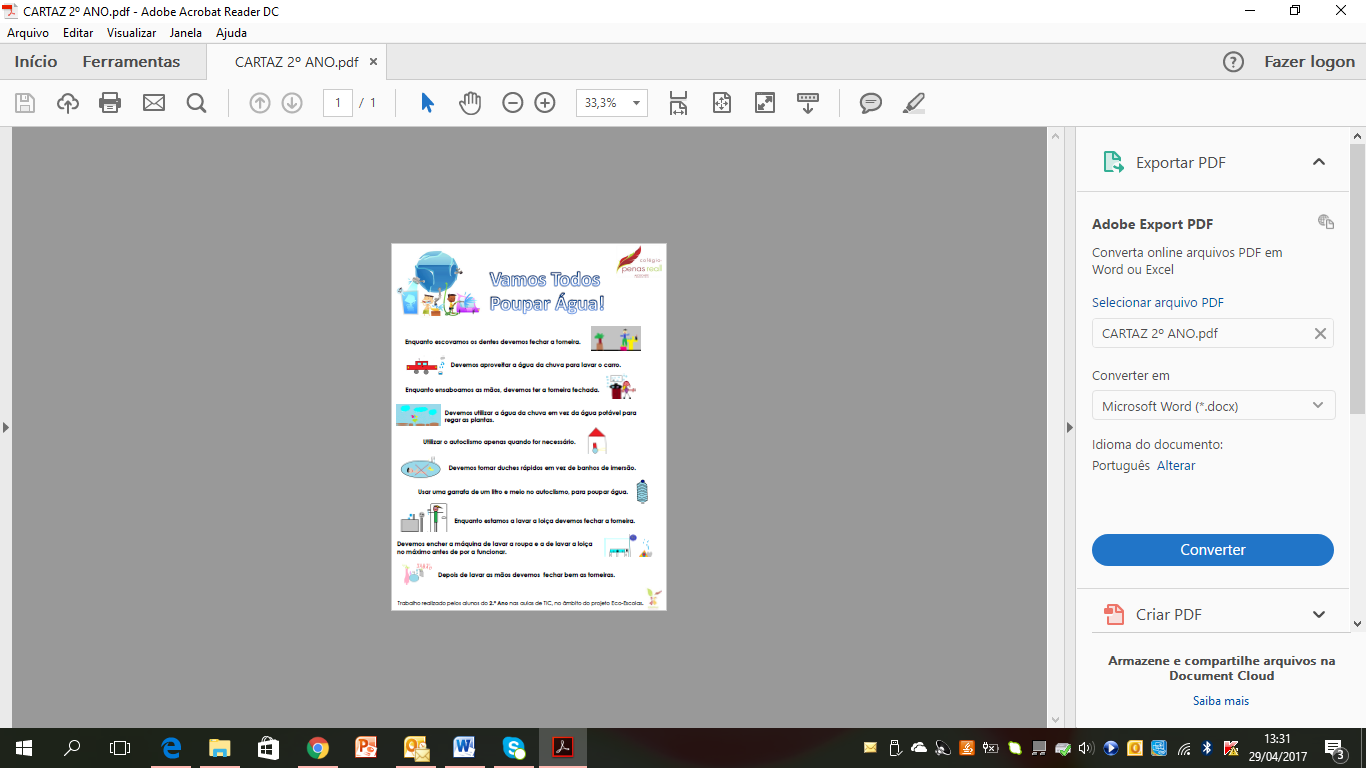Click the Zoom out minus icon

[513, 103]
